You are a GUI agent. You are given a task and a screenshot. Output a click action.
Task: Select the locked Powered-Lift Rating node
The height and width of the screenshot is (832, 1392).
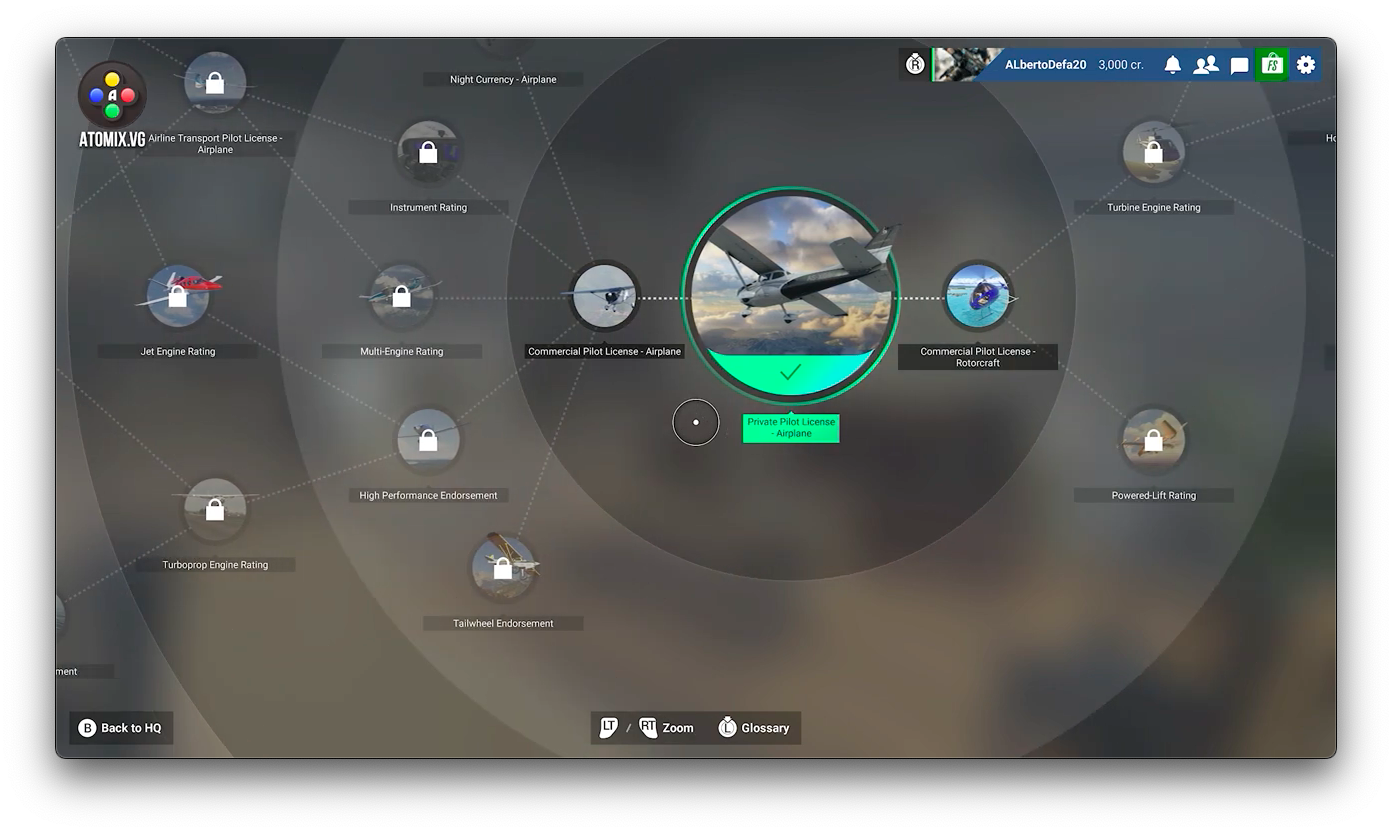tap(1153, 440)
